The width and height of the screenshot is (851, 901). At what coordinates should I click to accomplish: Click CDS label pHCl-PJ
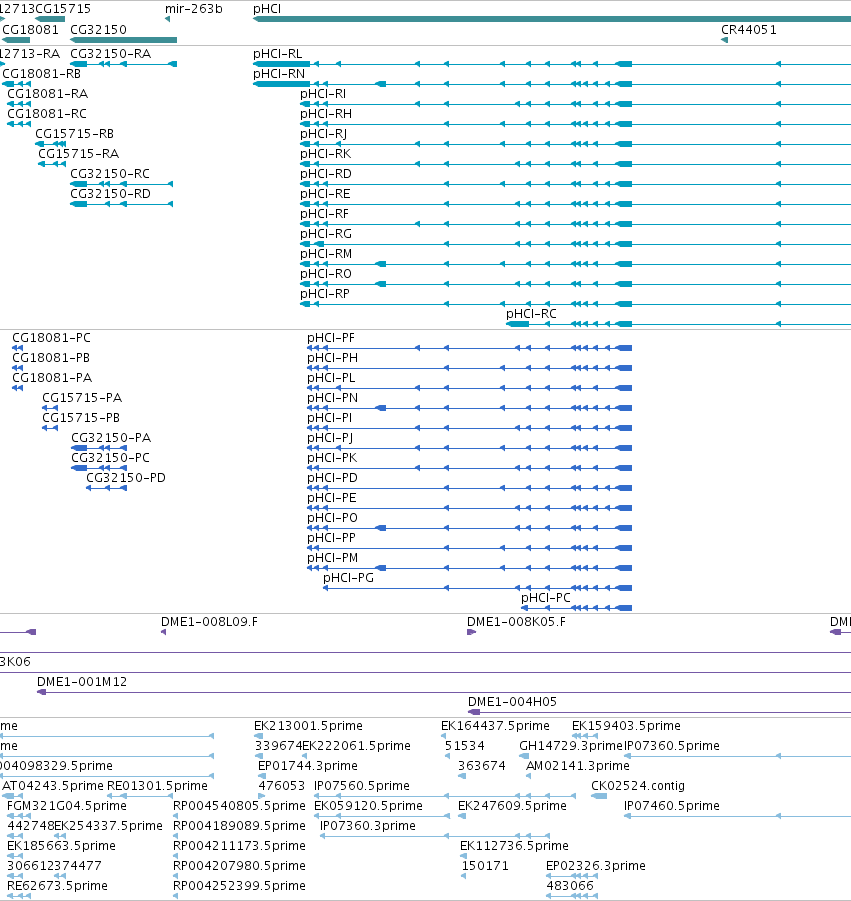click(330, 438)
